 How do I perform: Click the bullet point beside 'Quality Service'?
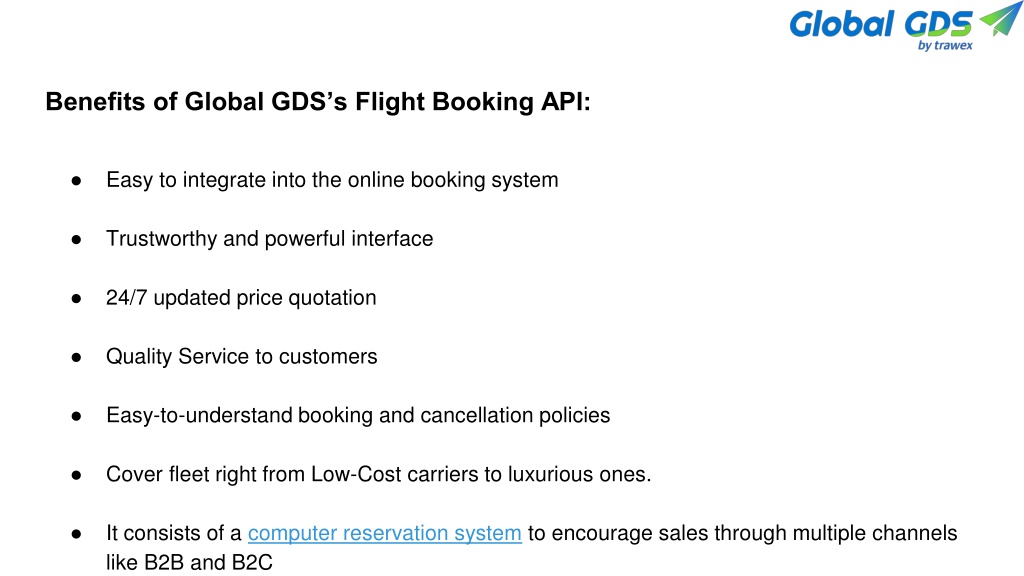76,357
